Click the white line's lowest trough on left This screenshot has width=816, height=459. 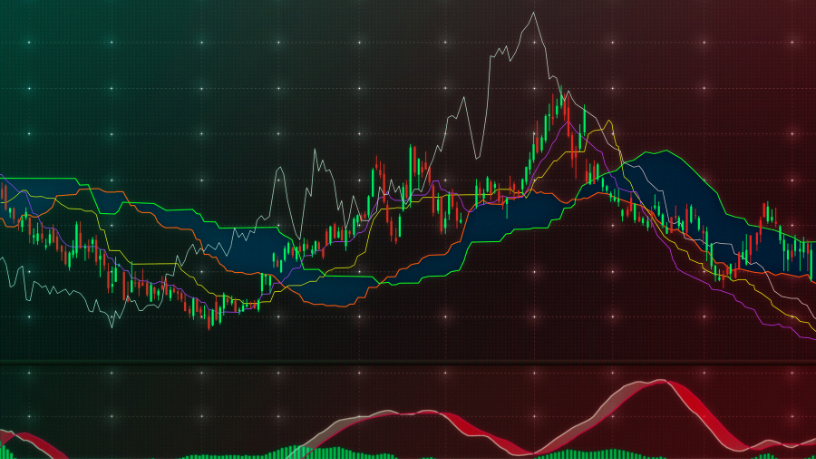coord(112,324)
